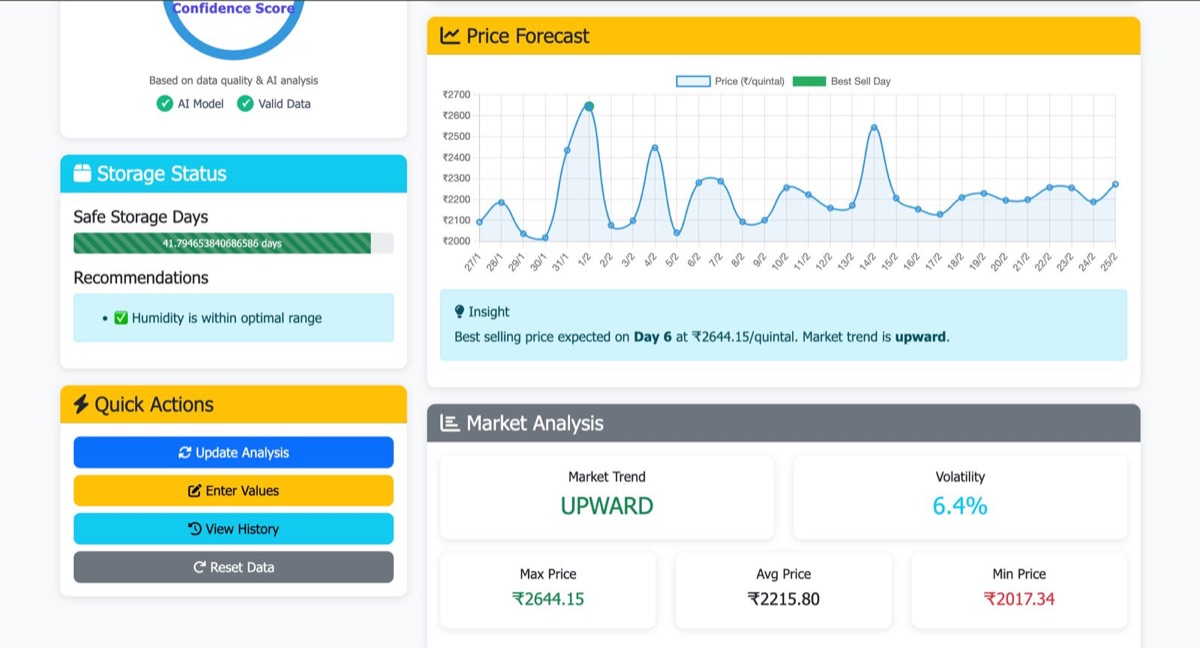Click the highlighted best sell point on 1/2
Viewport: 1200px width, 648px height.
tap(589, 106)
